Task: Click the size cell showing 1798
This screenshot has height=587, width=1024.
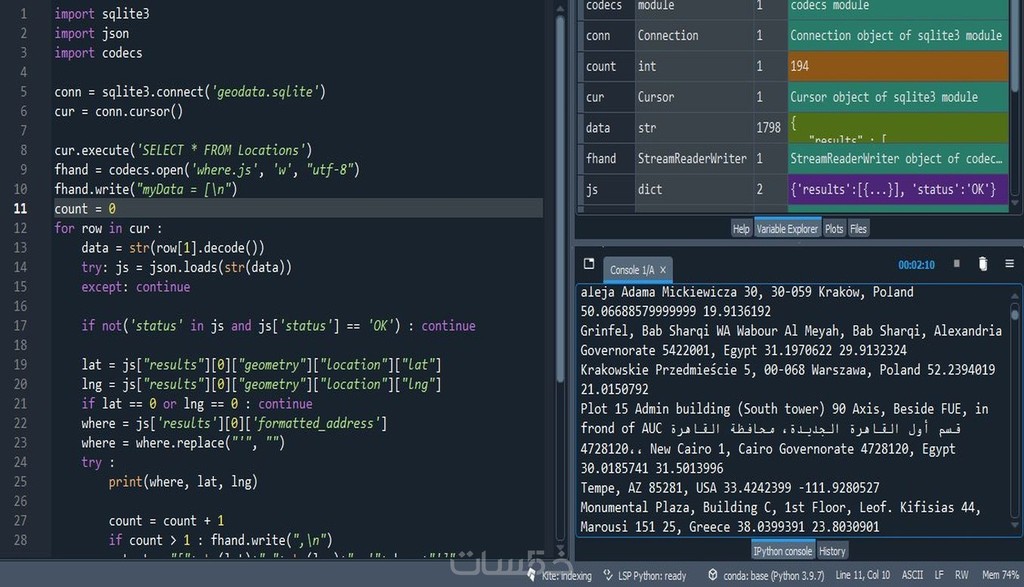Action: tap(769, 127)
